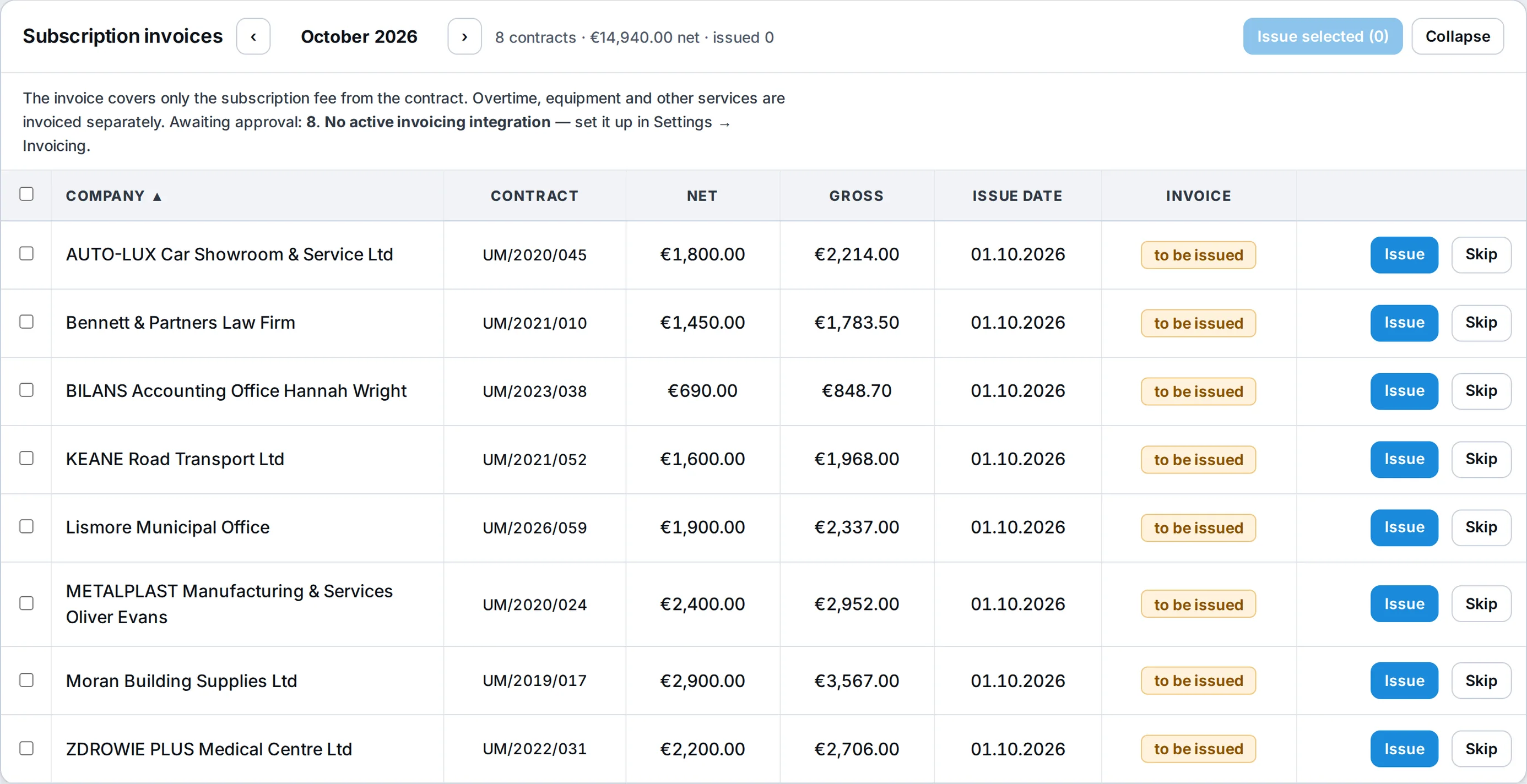Click contract number UM/2020/045
The height and width of the screenshot is (784, 1527).
[x=534, y=255]
